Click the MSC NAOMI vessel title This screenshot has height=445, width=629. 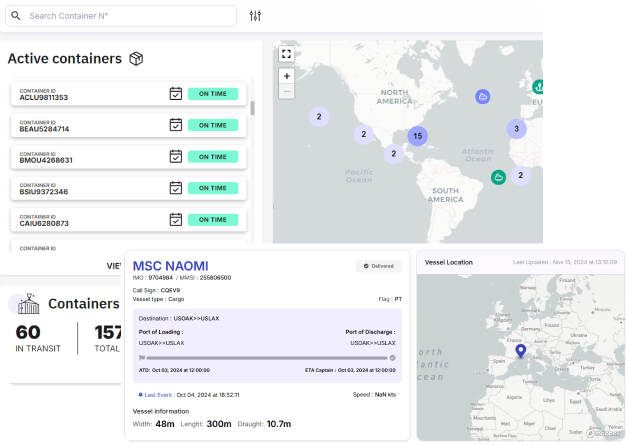pyautogui.click(x=170, y=266)
